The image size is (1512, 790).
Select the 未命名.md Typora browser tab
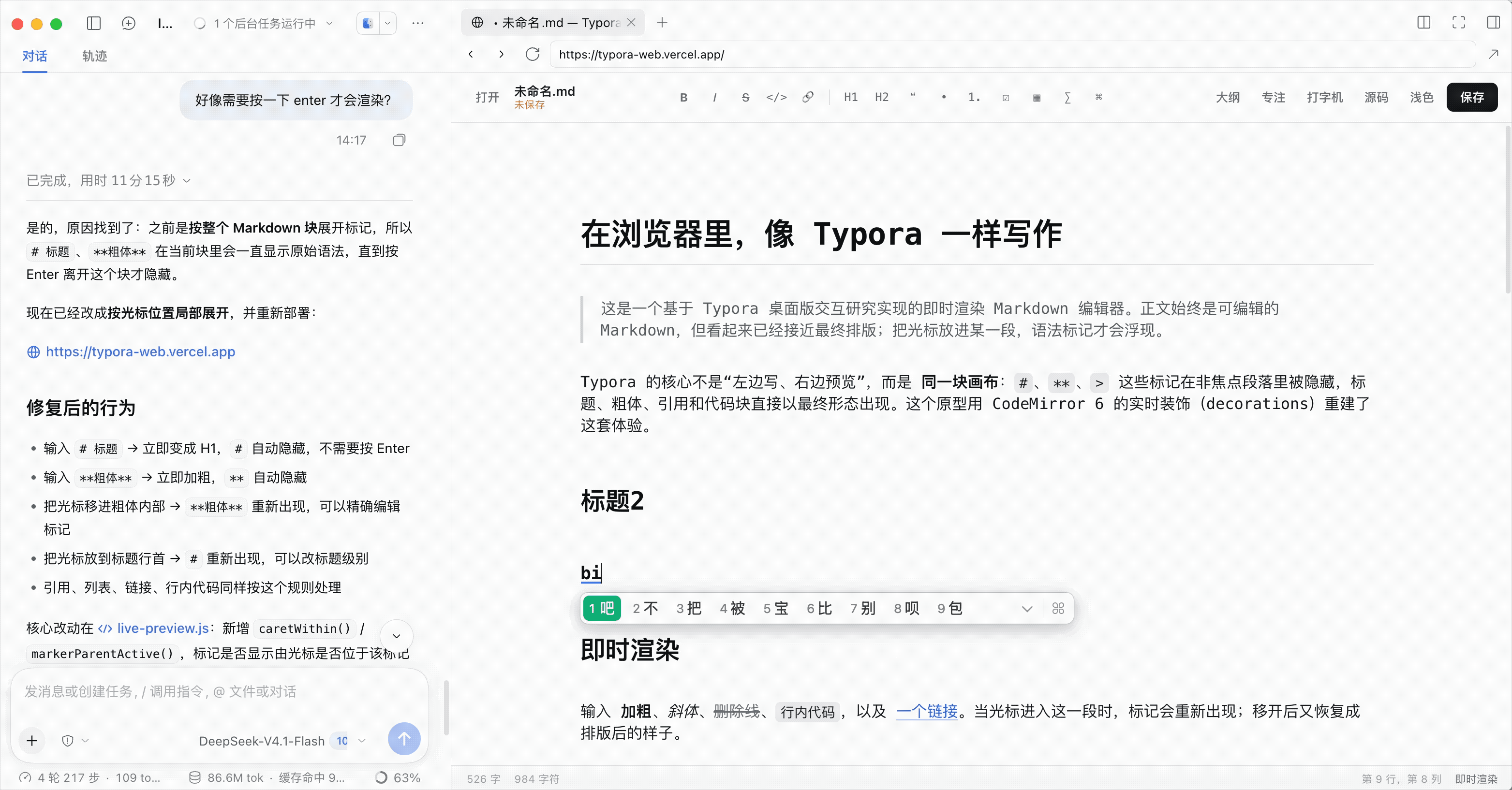tap(552, 22)
